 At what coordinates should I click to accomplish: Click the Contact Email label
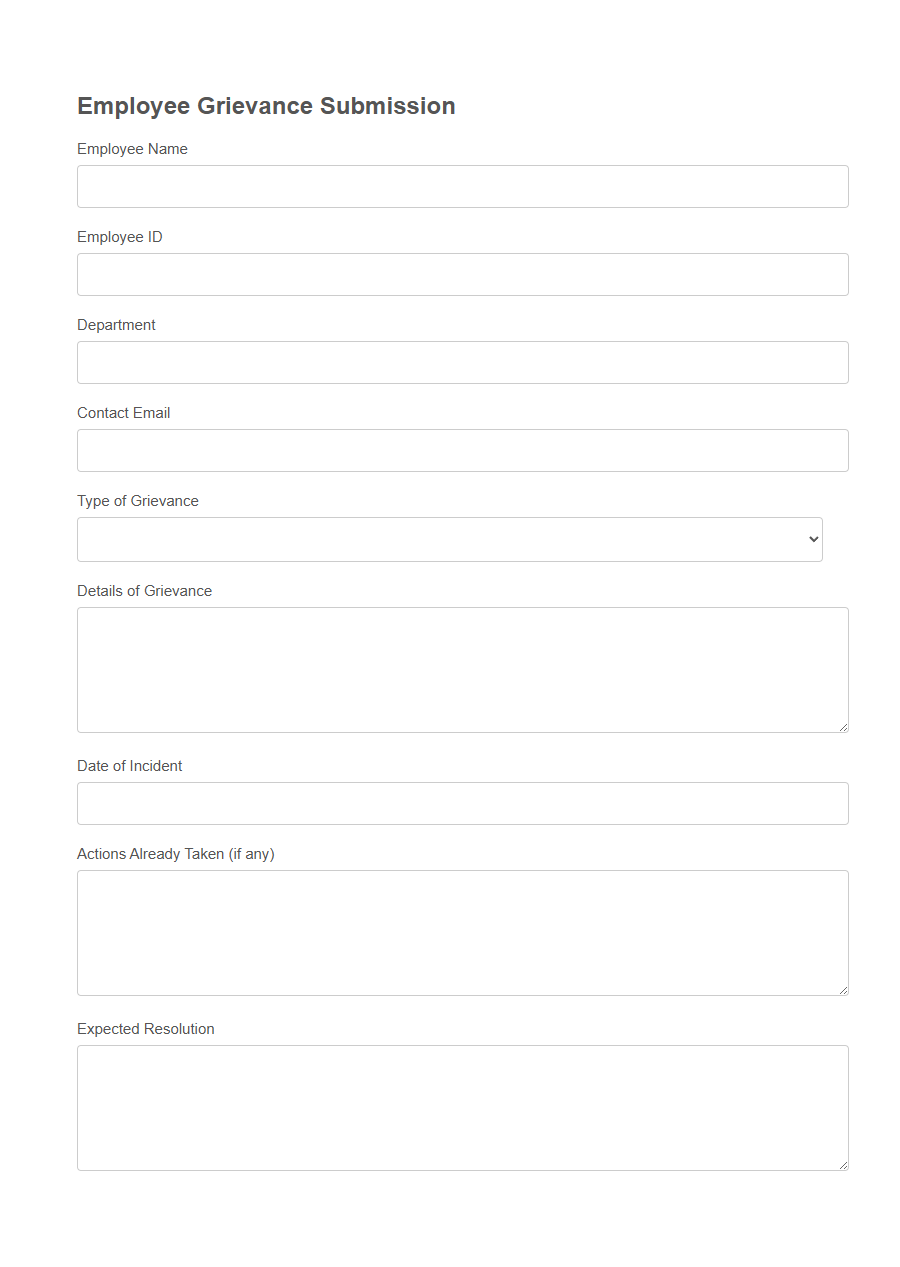123,412
